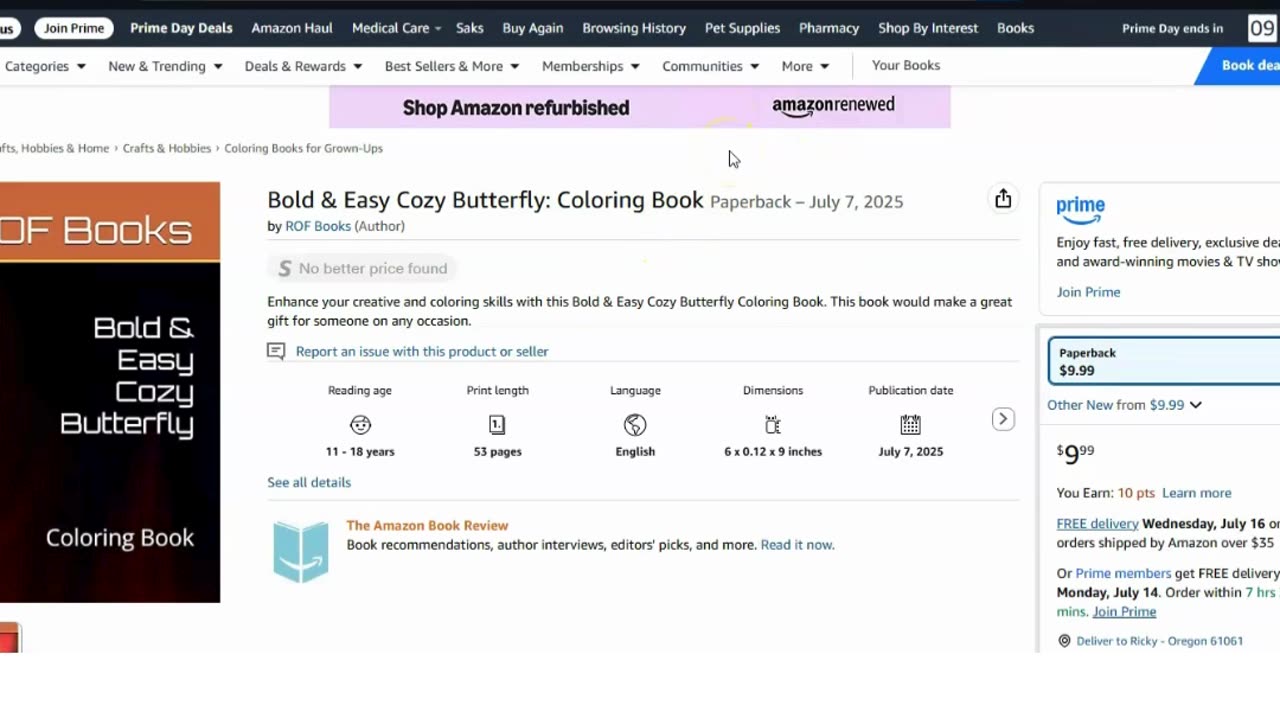
Task: Click Prime members link in delivery text
Action: [x=1123, y=573]
